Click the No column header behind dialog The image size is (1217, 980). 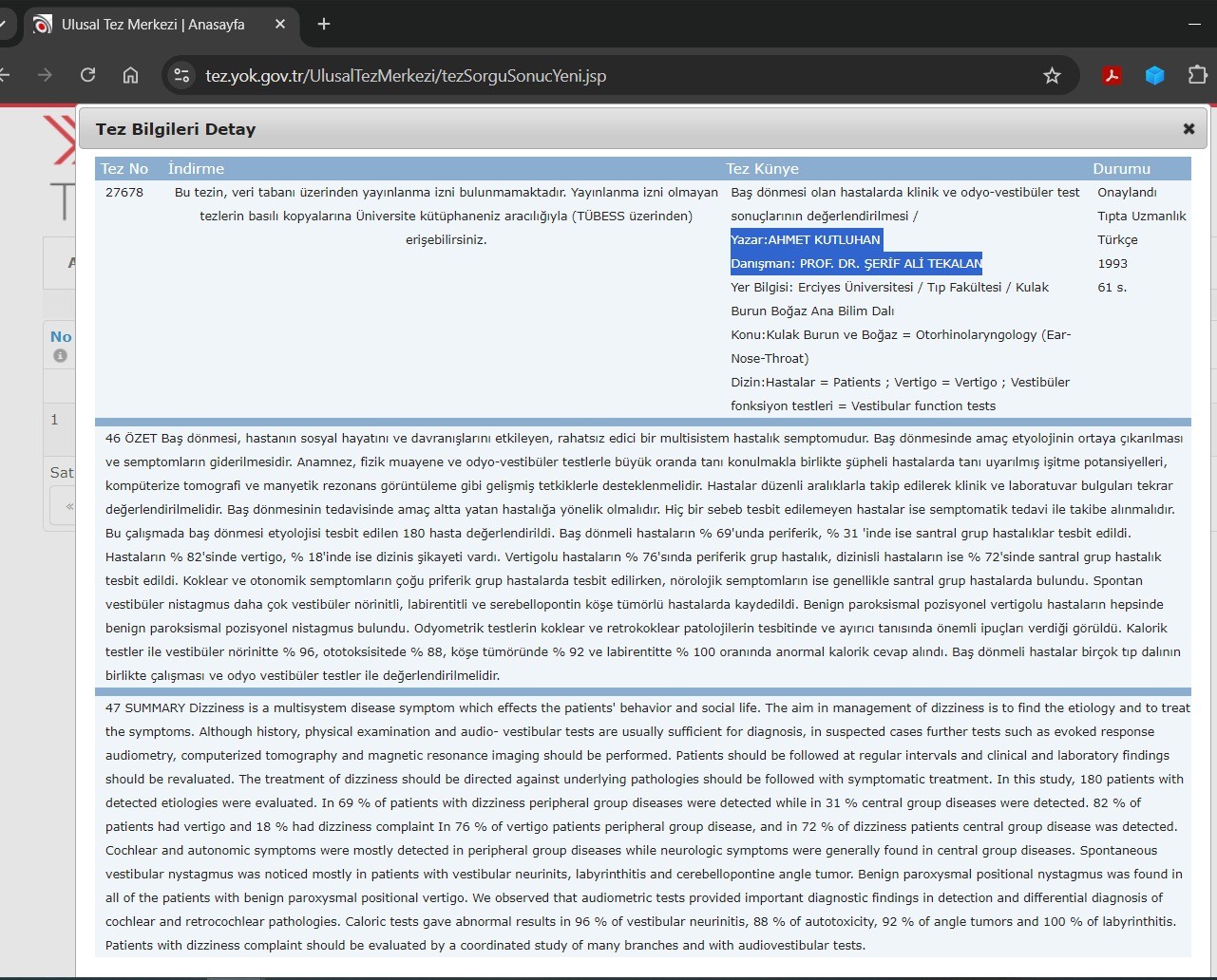[61, 336]
